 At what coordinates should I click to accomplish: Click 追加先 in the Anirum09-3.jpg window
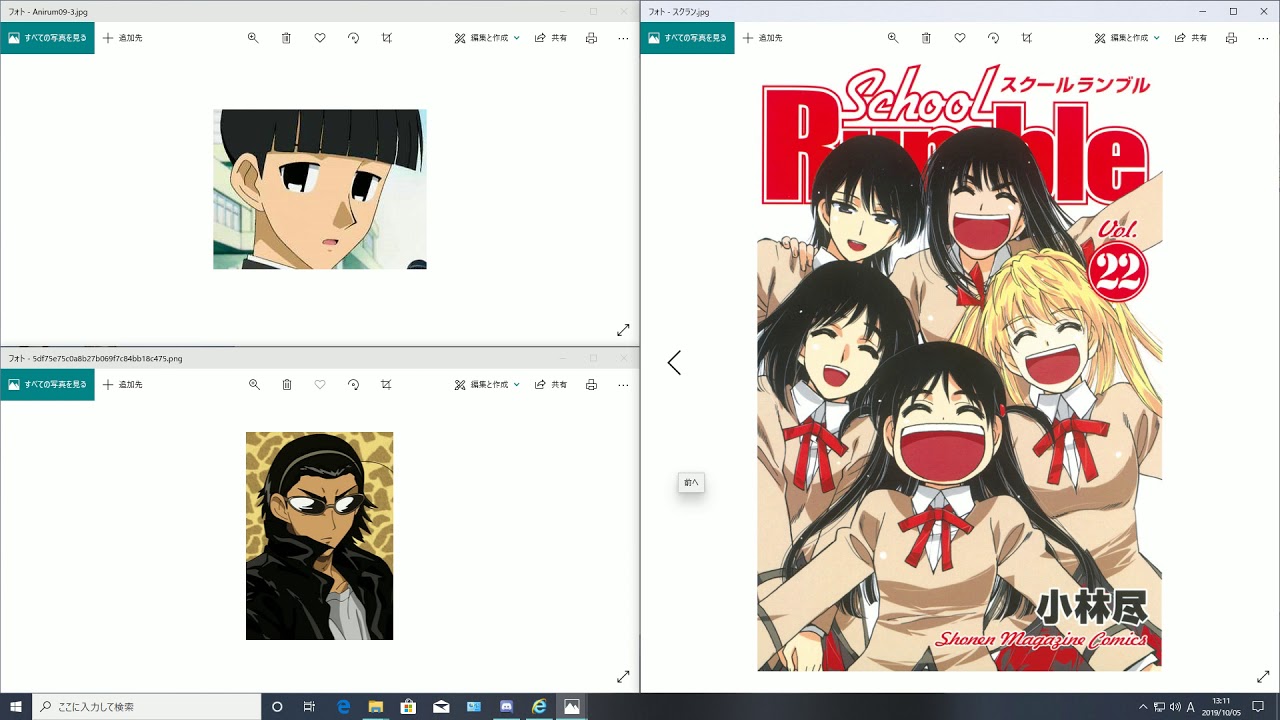point(123,38)
